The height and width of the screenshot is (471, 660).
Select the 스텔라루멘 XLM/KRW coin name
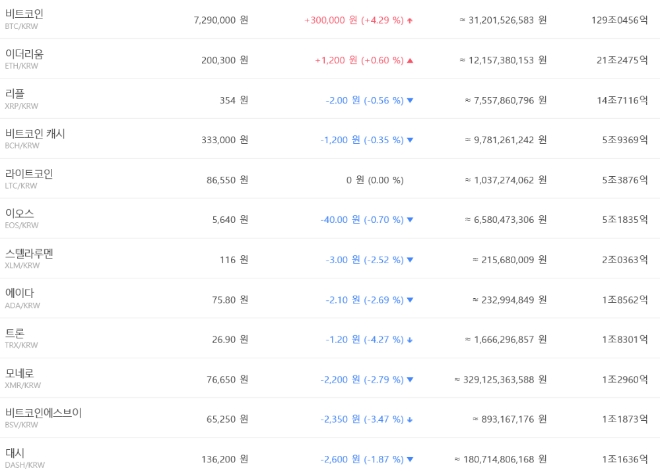(29, 254)
